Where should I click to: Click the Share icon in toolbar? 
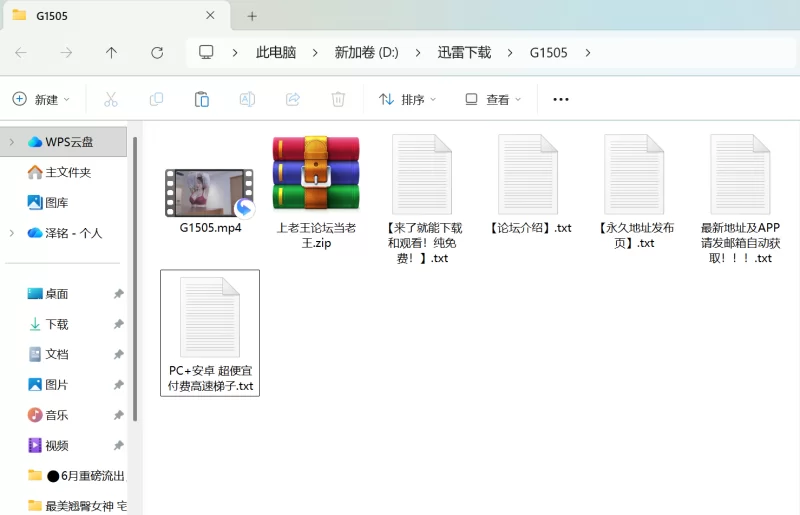point(293,99)
